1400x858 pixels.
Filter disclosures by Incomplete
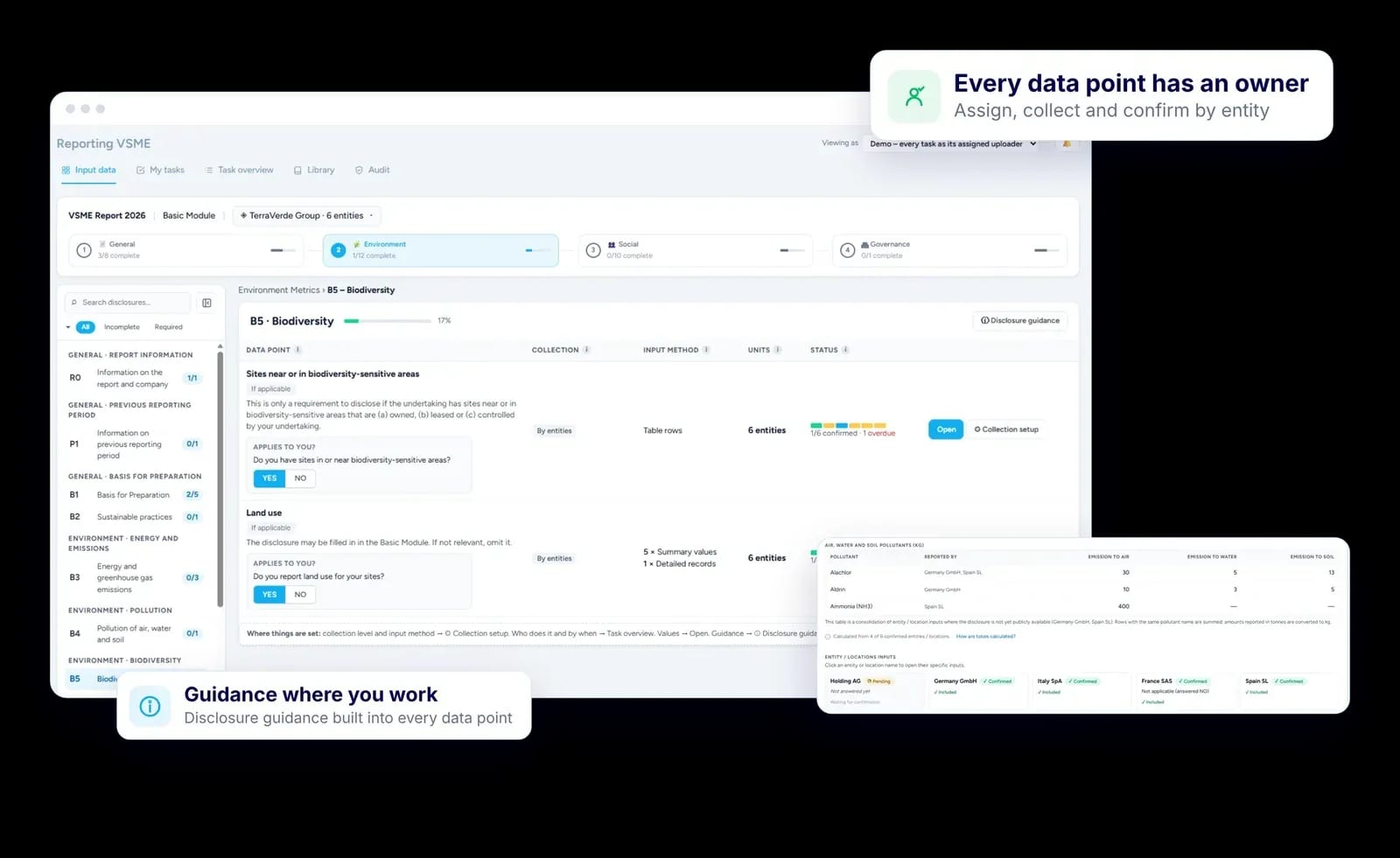(x=122, y=327)
